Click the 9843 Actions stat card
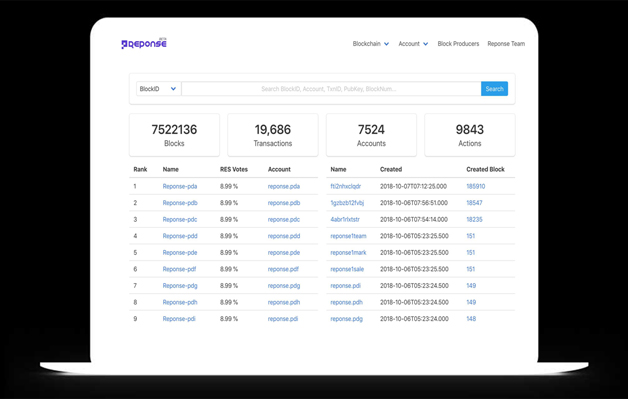Image resolution: width=628 pixels, height=399 pixels. [470, 135]
